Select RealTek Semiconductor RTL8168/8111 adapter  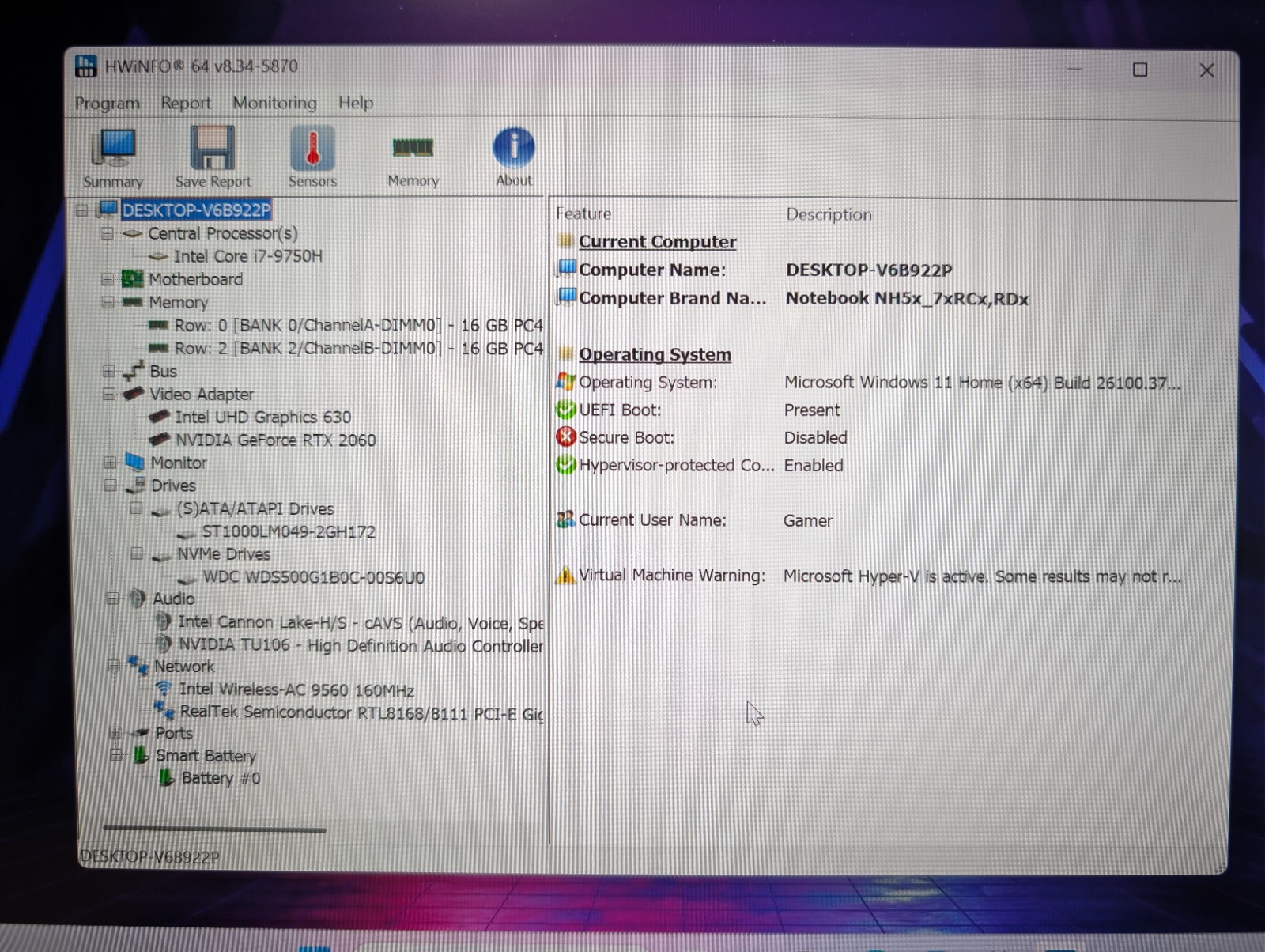pos(362,712)
